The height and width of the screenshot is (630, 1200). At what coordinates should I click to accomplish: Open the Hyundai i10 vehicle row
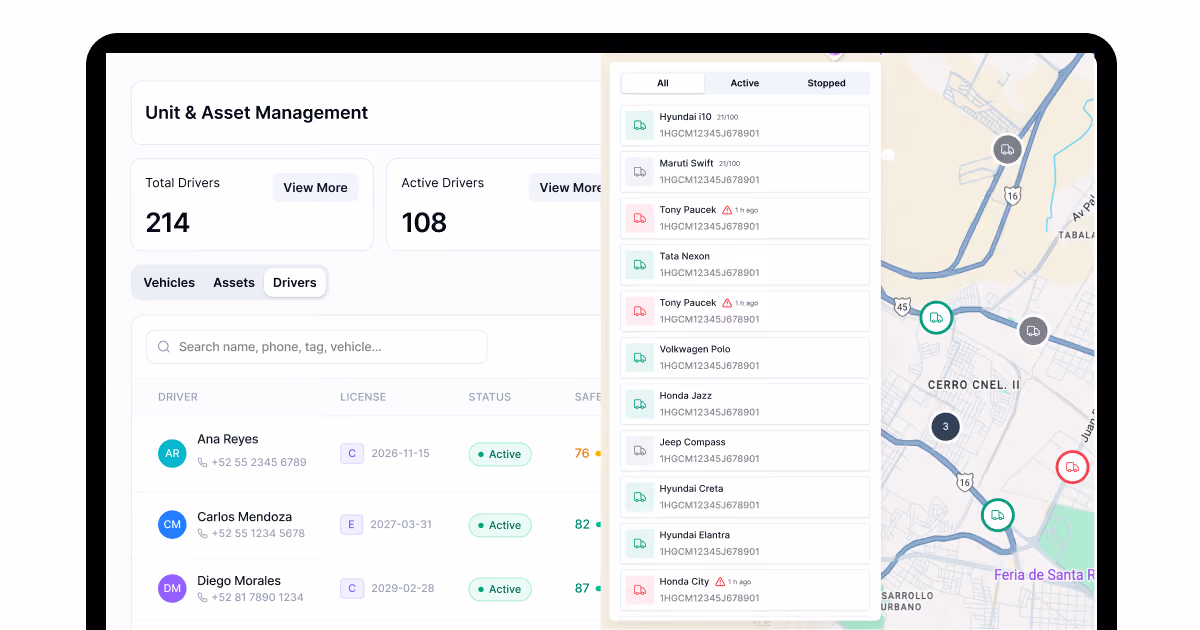745,125
